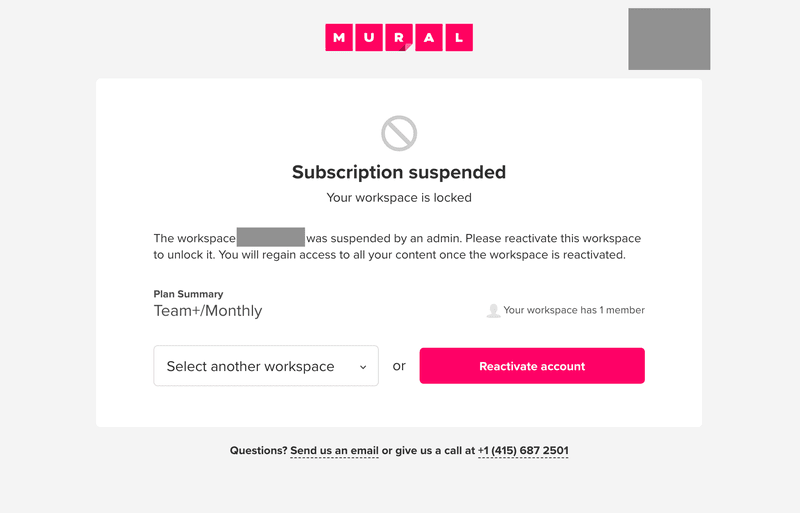Click the Subscription suspended heading

point(399,172)
